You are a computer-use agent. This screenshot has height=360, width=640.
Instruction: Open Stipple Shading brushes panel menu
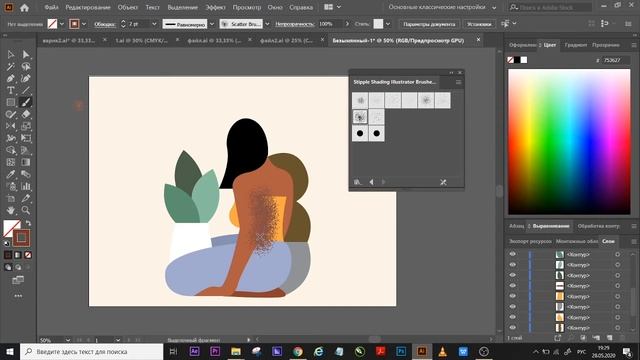pos(458,82)
